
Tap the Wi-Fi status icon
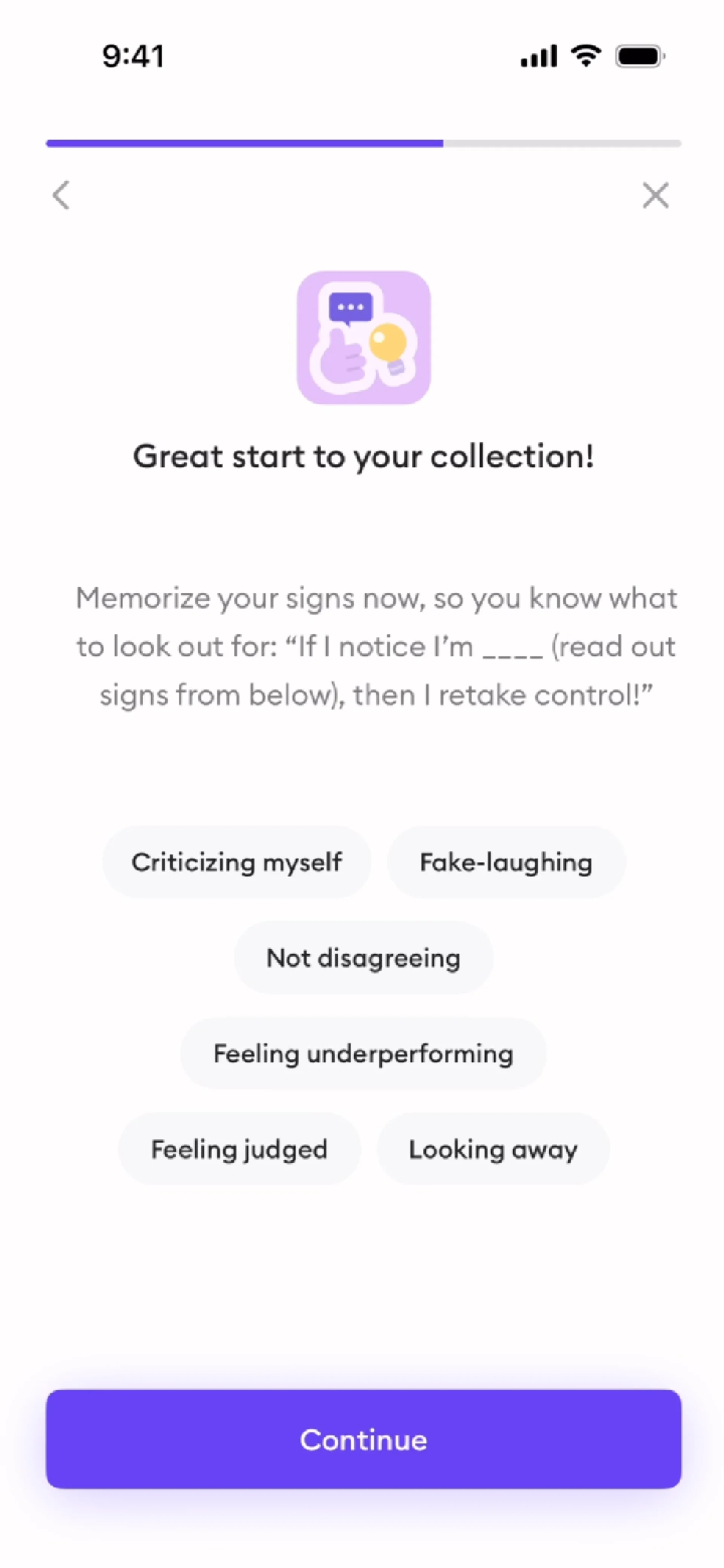tap(586, 56)
